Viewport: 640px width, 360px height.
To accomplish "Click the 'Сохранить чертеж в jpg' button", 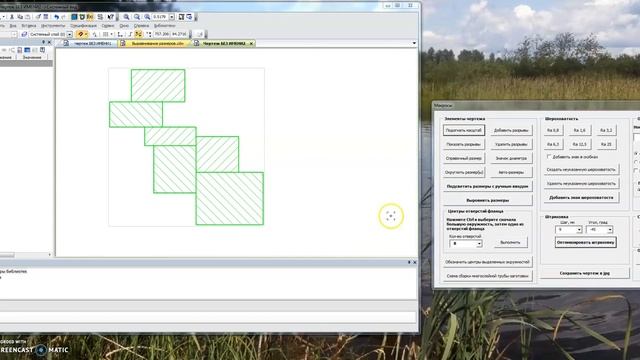I will point(584,273).
